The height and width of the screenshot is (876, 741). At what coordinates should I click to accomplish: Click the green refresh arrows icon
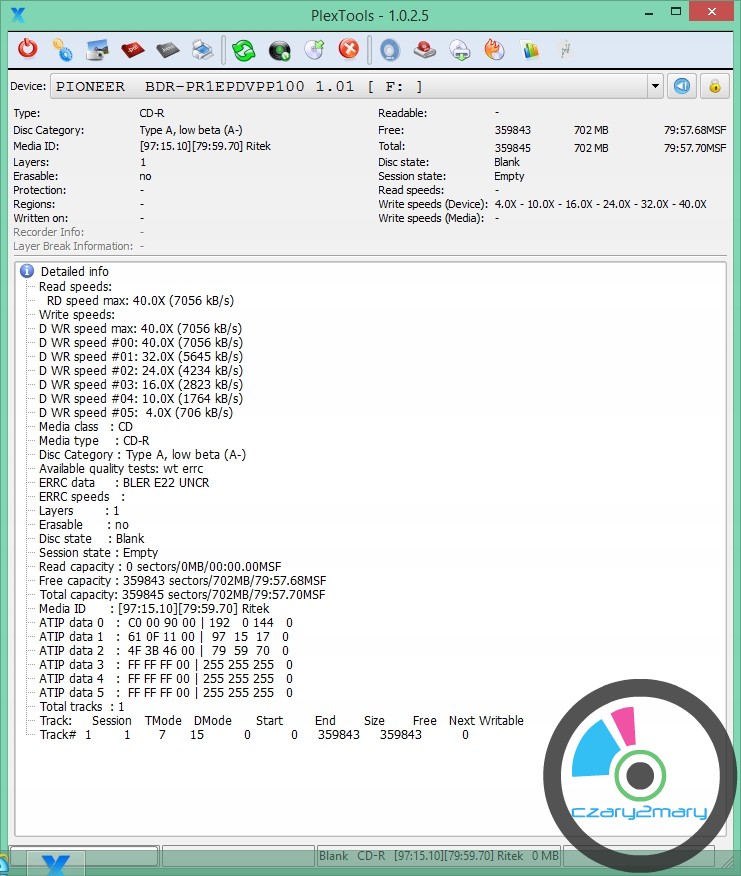pos(244,49)
